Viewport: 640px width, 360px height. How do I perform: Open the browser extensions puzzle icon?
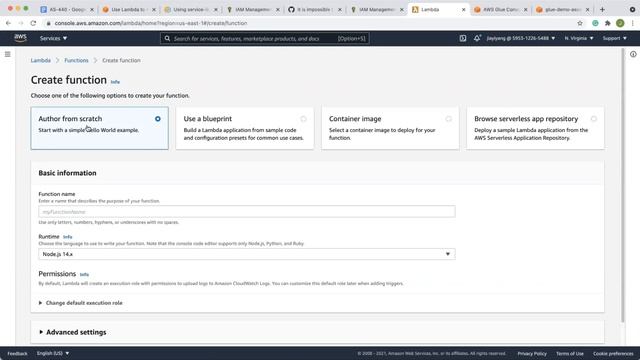608,23
